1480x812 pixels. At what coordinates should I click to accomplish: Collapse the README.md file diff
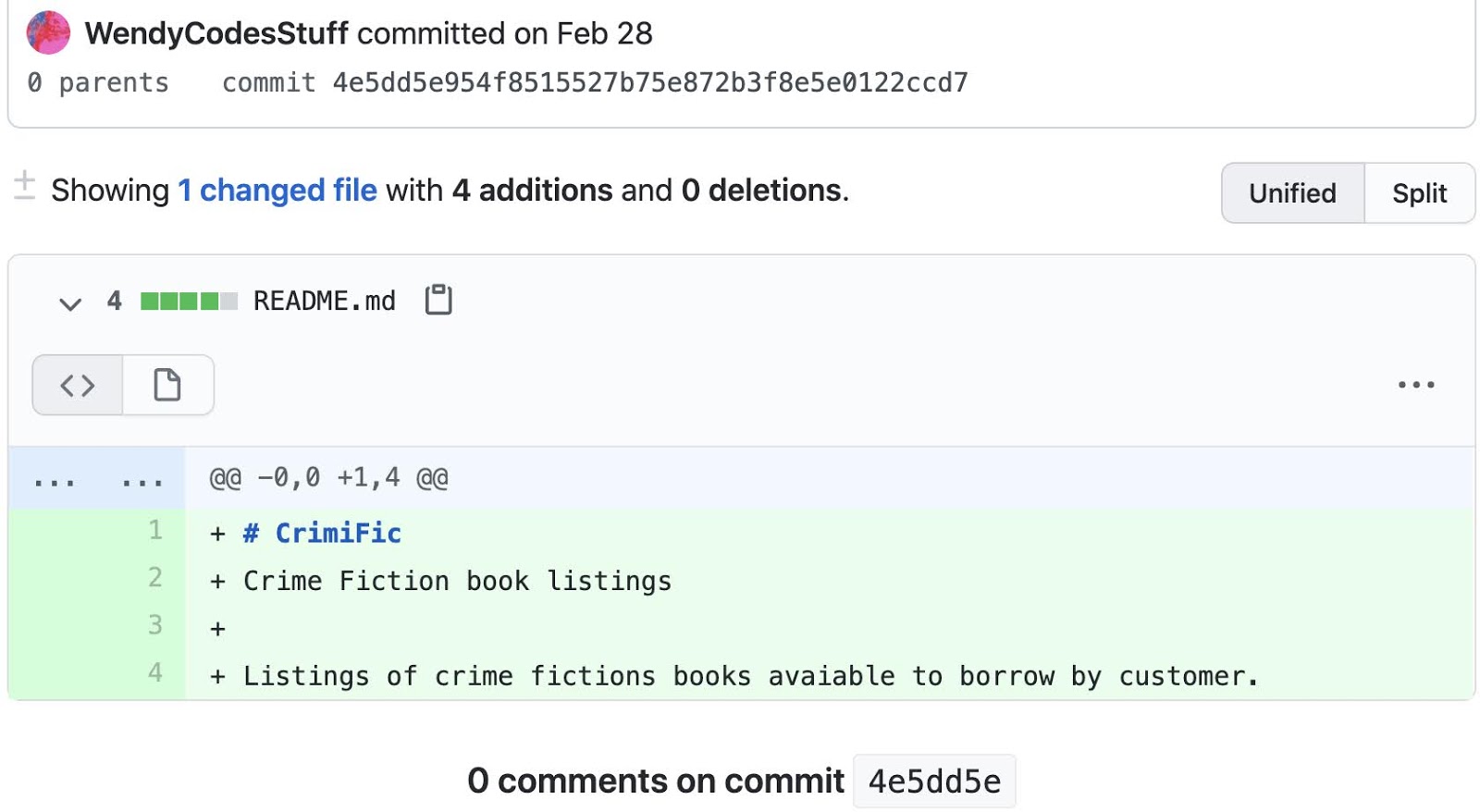coord(70,302)
